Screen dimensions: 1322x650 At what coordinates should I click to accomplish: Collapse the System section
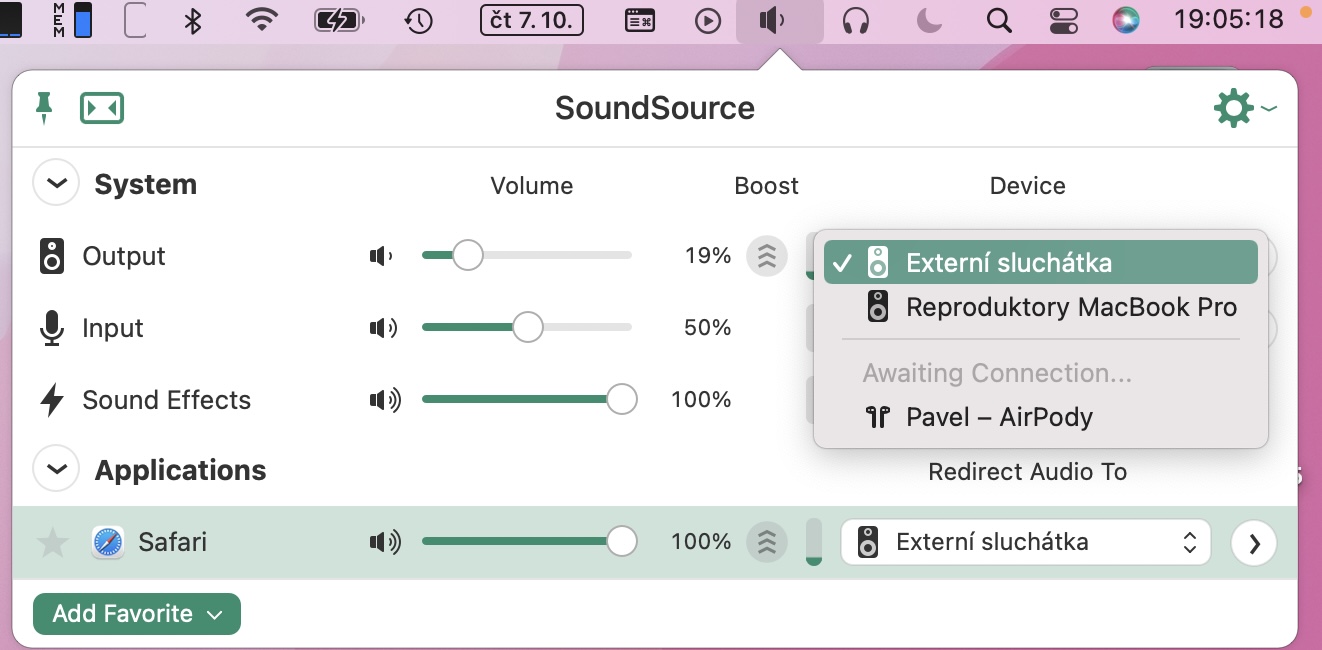click(x=56, y=184)
